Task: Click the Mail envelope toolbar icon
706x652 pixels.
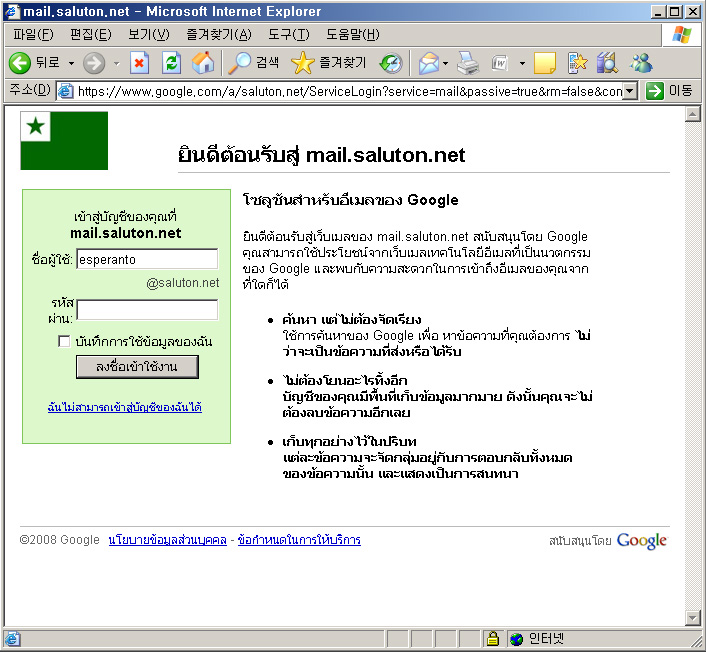Action: point(429,63)
